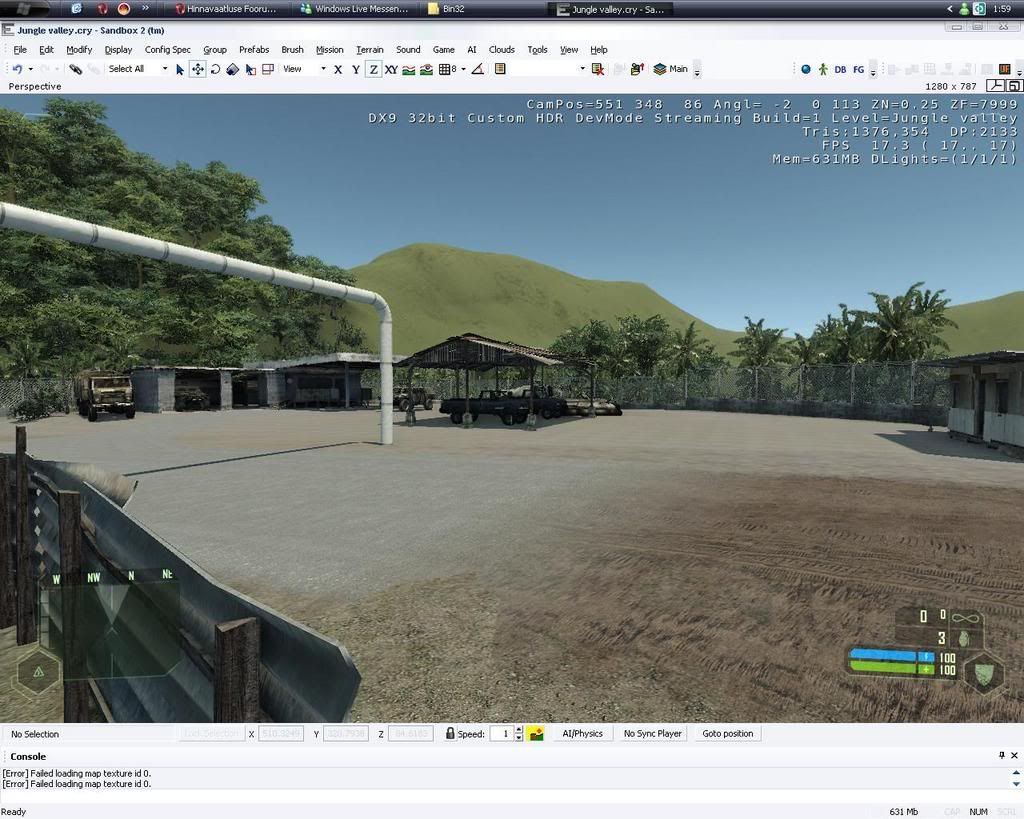The width and height of the screenshot is (1024, 819).
Task: Click the viewport maximize icon
Action: click(x=1014, y=86)
